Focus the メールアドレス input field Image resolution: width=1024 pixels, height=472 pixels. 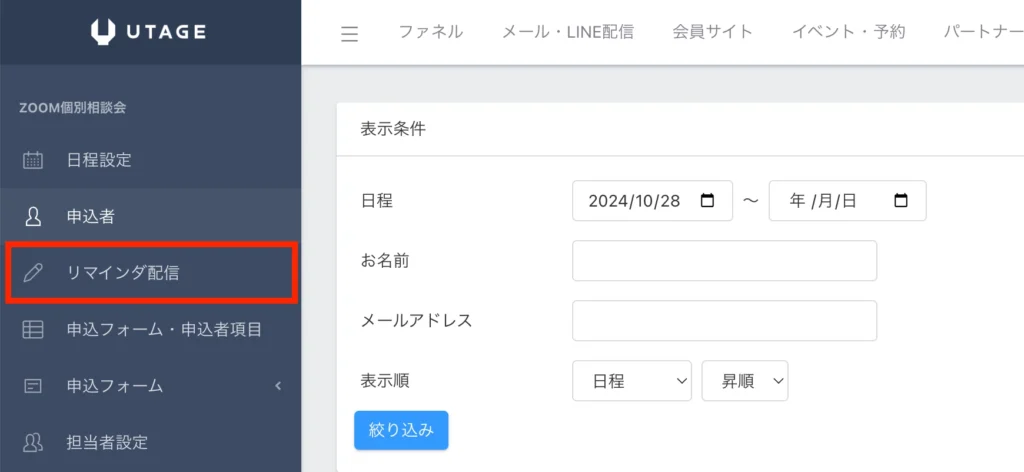(725, 321)
